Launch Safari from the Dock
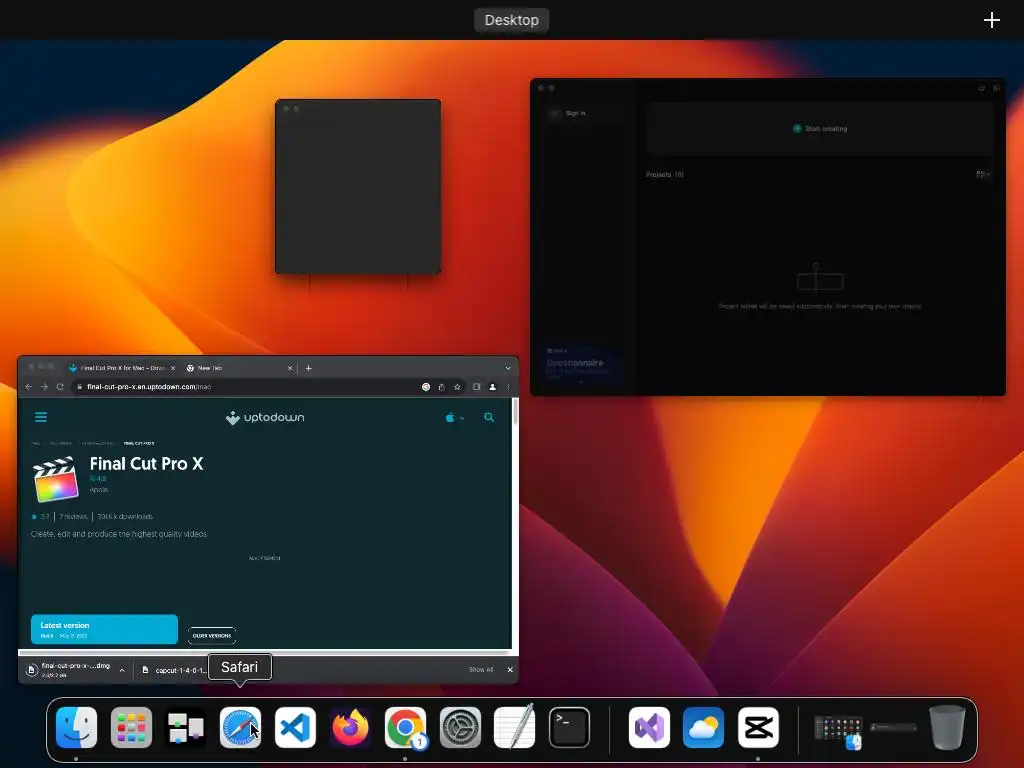1024x768 pixels. point(240,728)
